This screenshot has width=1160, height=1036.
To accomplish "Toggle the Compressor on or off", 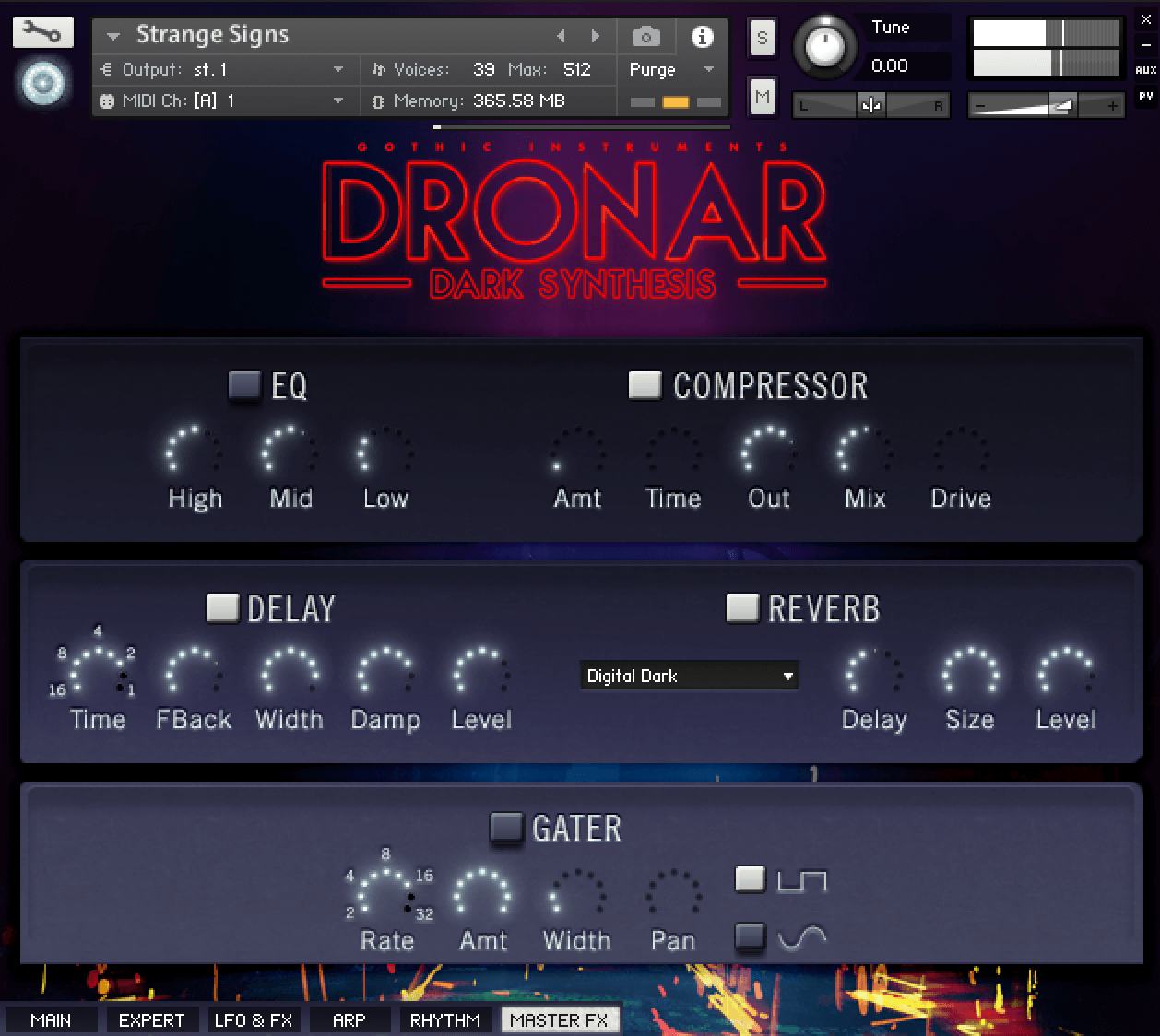I will pyautogui.click(x=645, y=384).
